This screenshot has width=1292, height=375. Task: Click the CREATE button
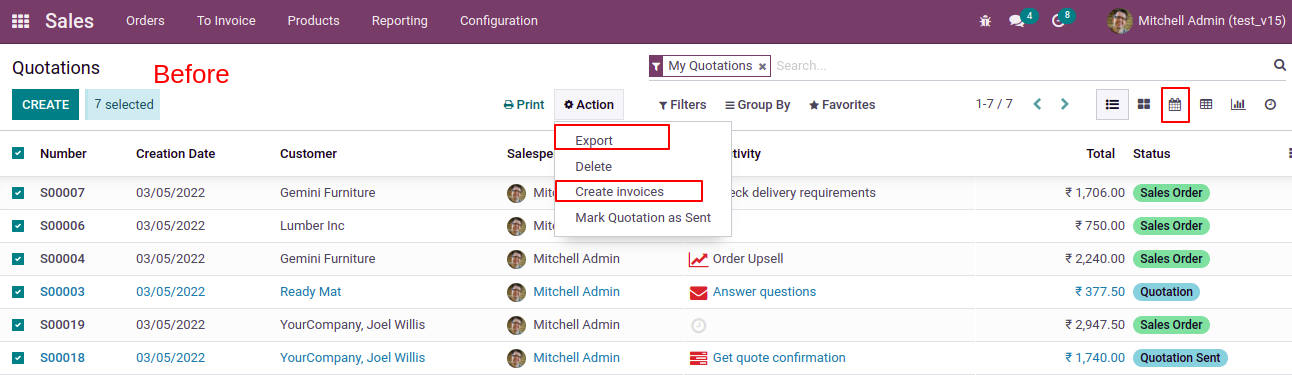click(45, 104)
